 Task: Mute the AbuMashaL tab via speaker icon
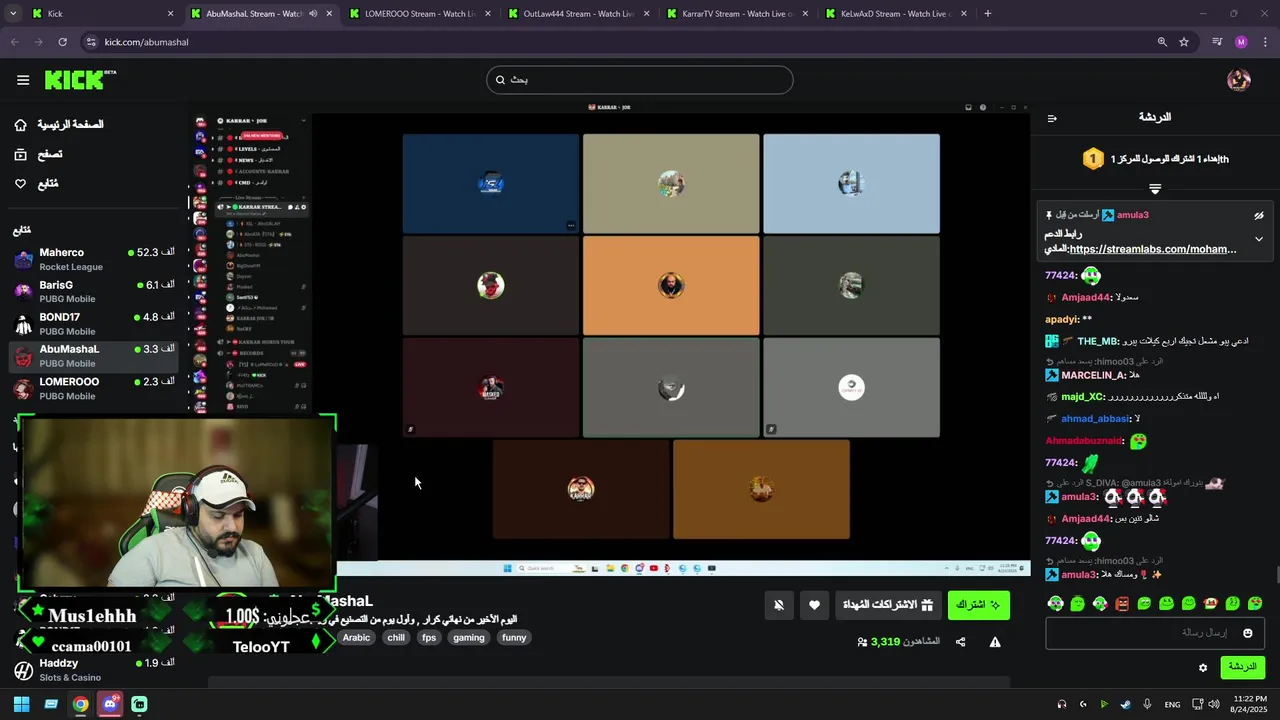[313, 14]
